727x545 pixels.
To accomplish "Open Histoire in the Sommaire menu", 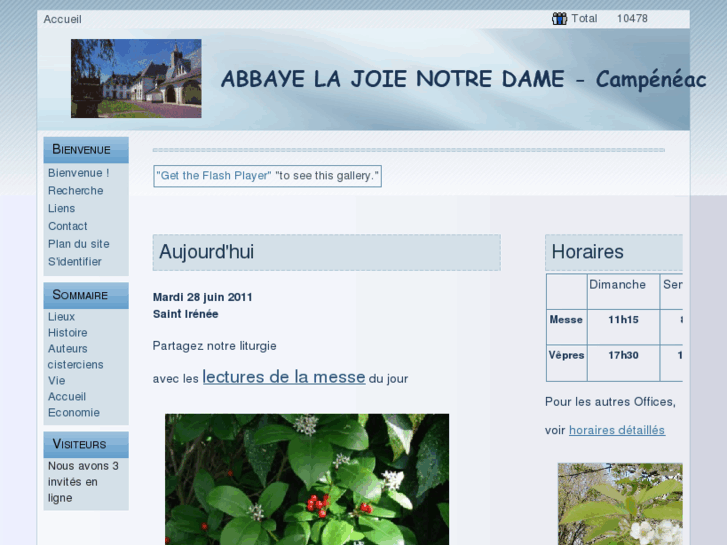I will (68, 333).
